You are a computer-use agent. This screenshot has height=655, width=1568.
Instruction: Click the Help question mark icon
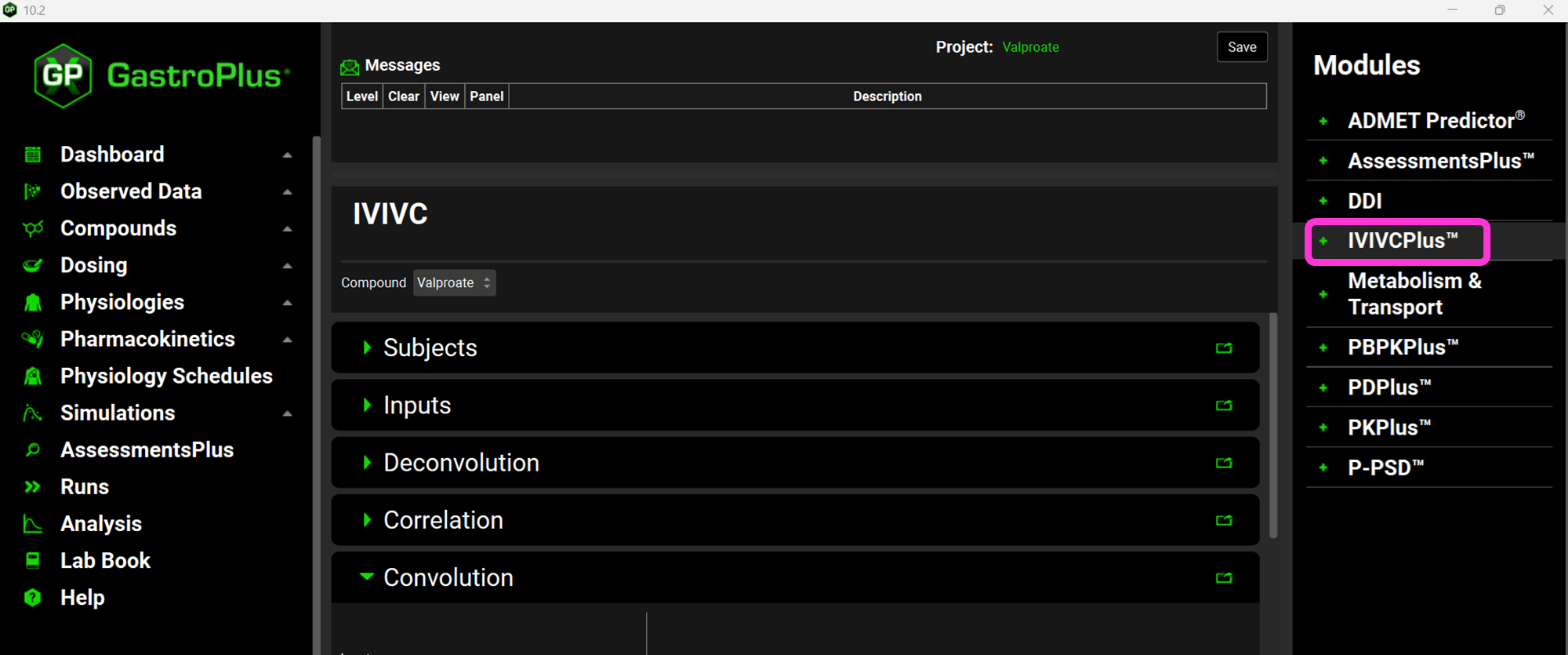33,598
